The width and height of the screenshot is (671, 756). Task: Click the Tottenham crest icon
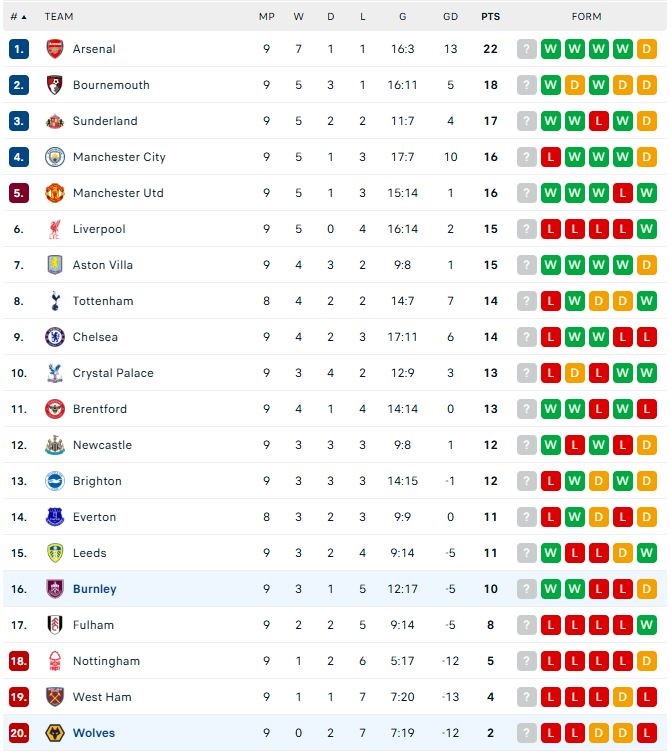coord(54,301)
